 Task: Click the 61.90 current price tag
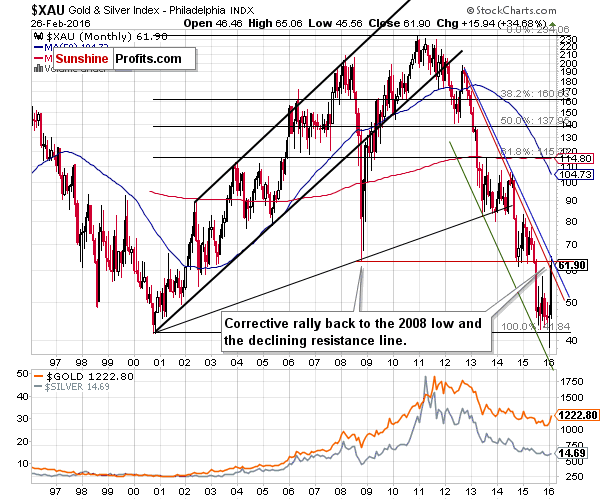click(572, 265)
